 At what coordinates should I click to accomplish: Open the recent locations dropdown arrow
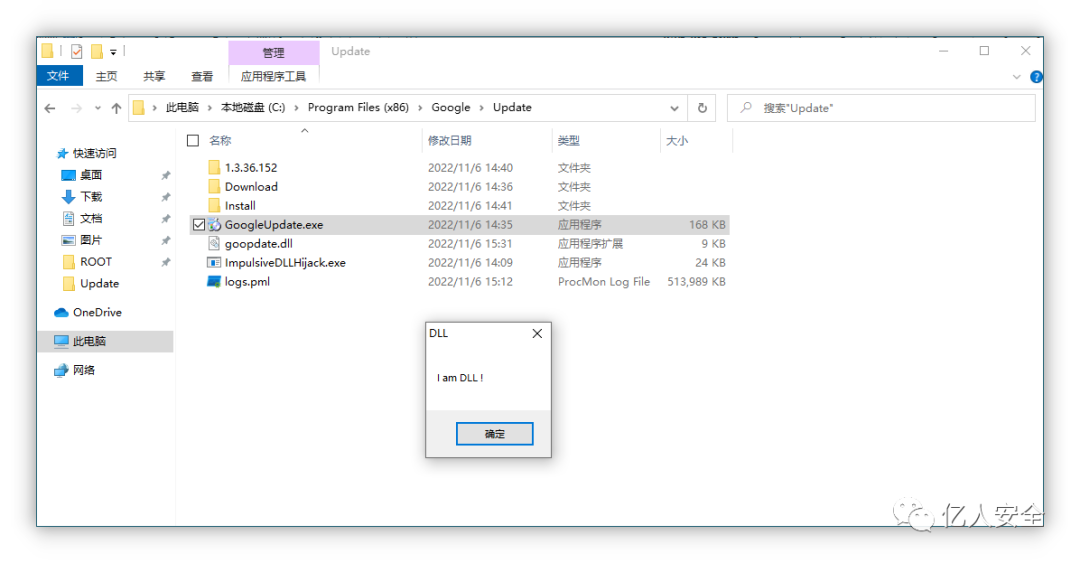(98, 108)
